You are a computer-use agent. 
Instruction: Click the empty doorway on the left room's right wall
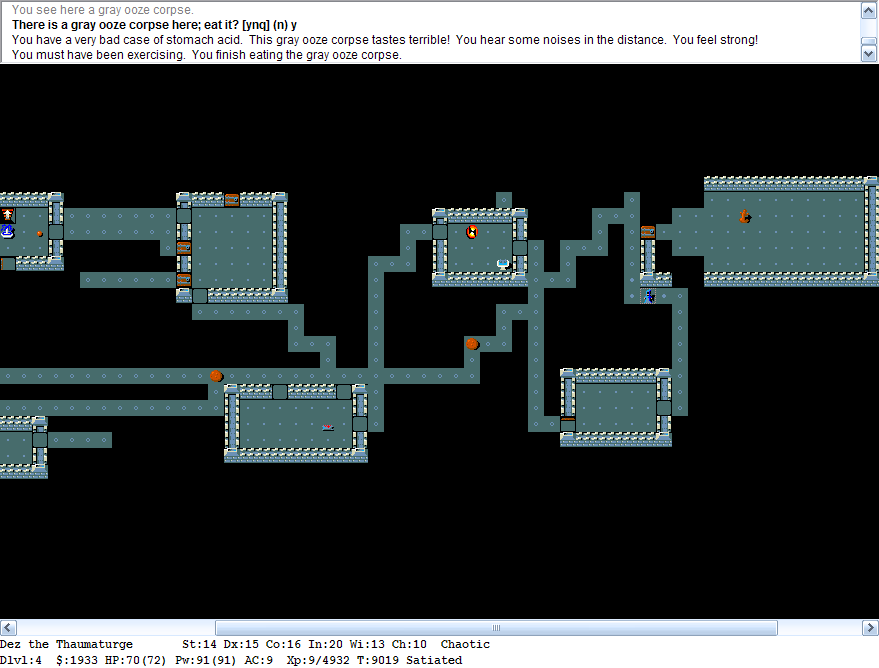55,231
